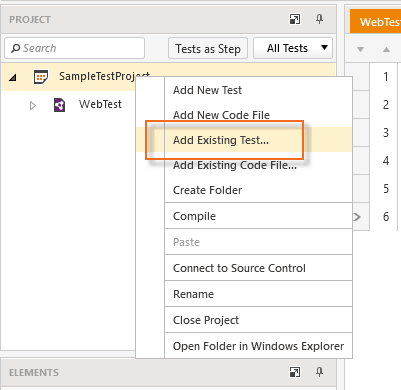Screen dimensions: 401x390
Task: Select the SampleTestProject tree item
Action: (x=104, y=76)
